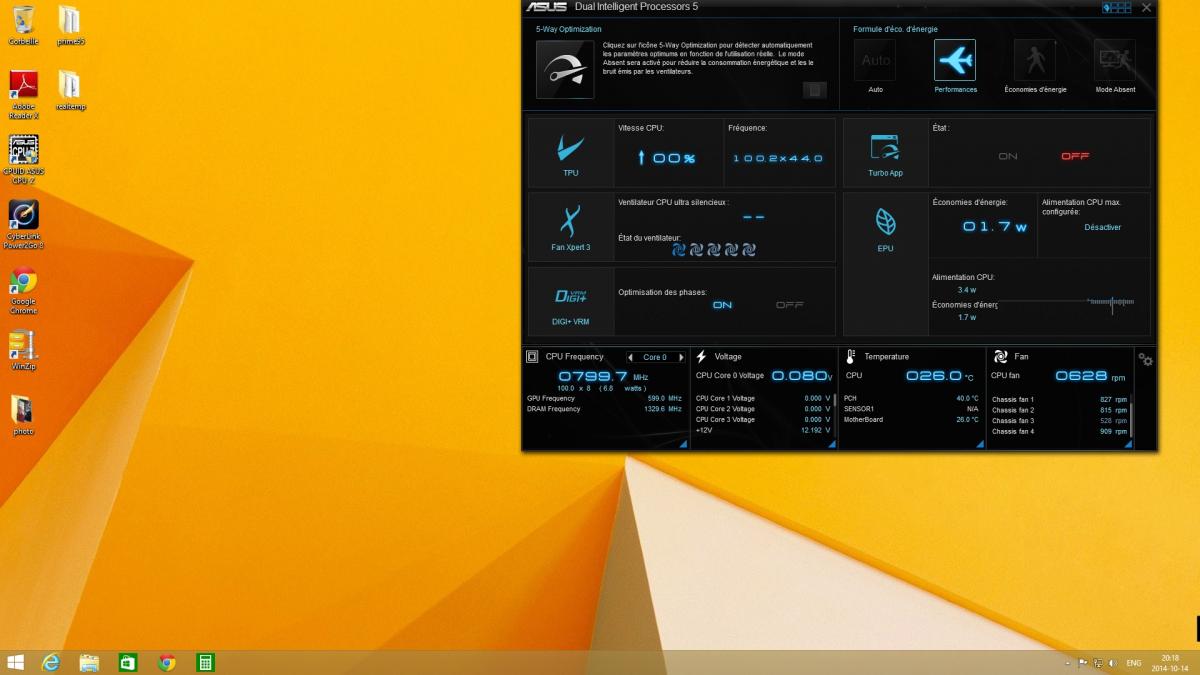The width and height of the screenshot is (1200, 675).
Task: Open the taskbar clock showing 20:18
Action: click(x=1171, y=662)
